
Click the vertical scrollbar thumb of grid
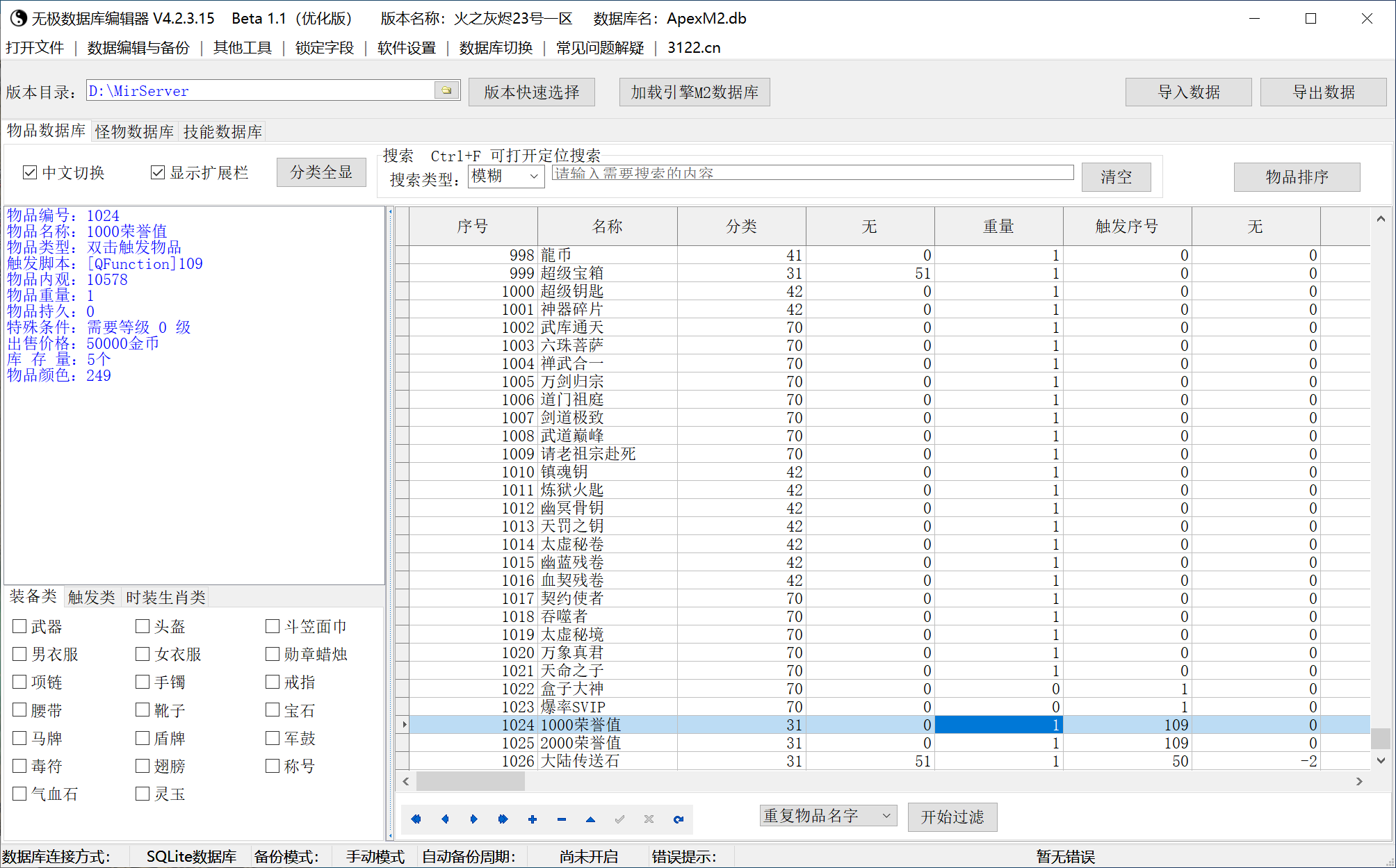(x=1381, y=738)
